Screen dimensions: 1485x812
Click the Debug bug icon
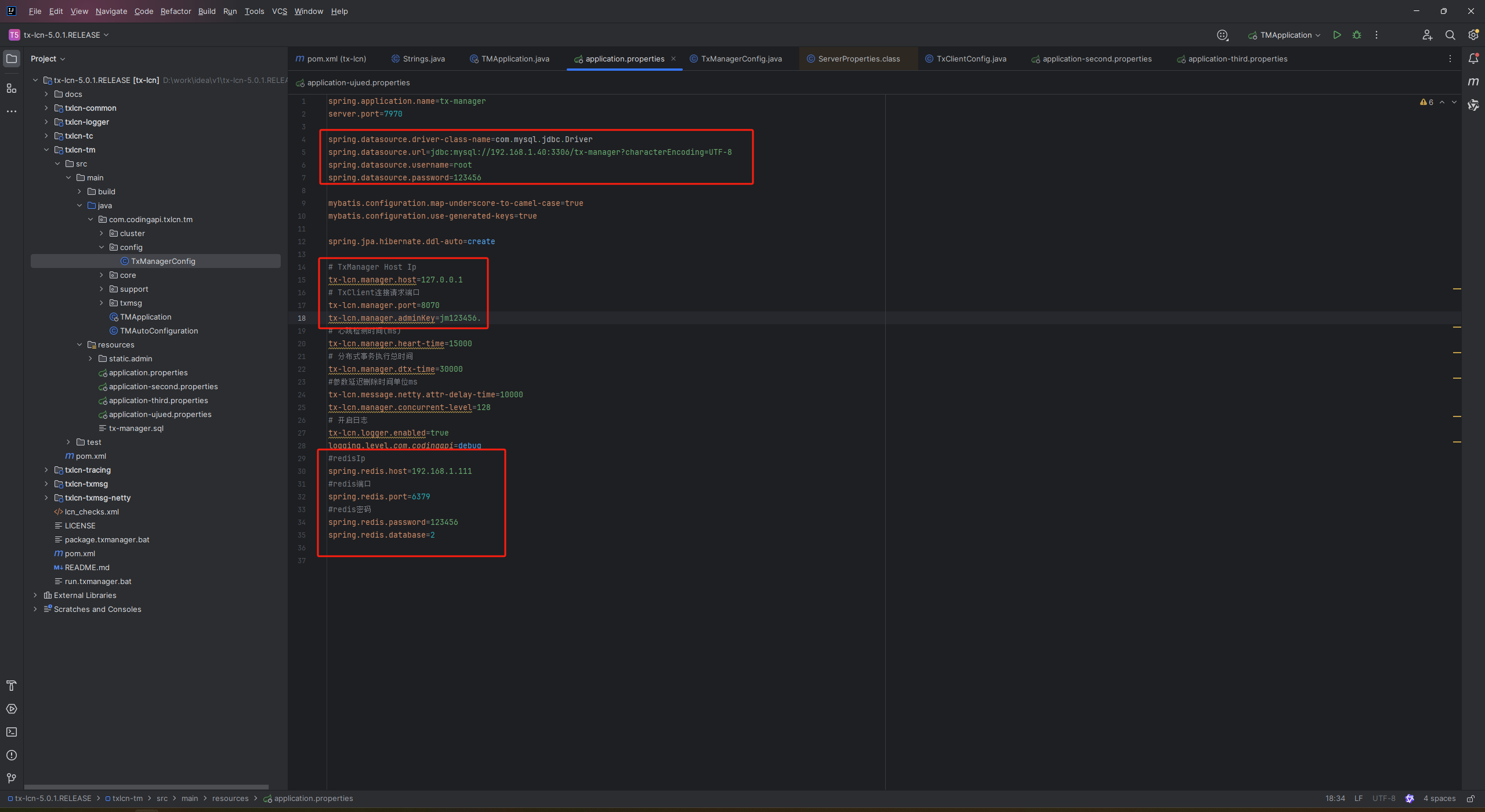1356,35
